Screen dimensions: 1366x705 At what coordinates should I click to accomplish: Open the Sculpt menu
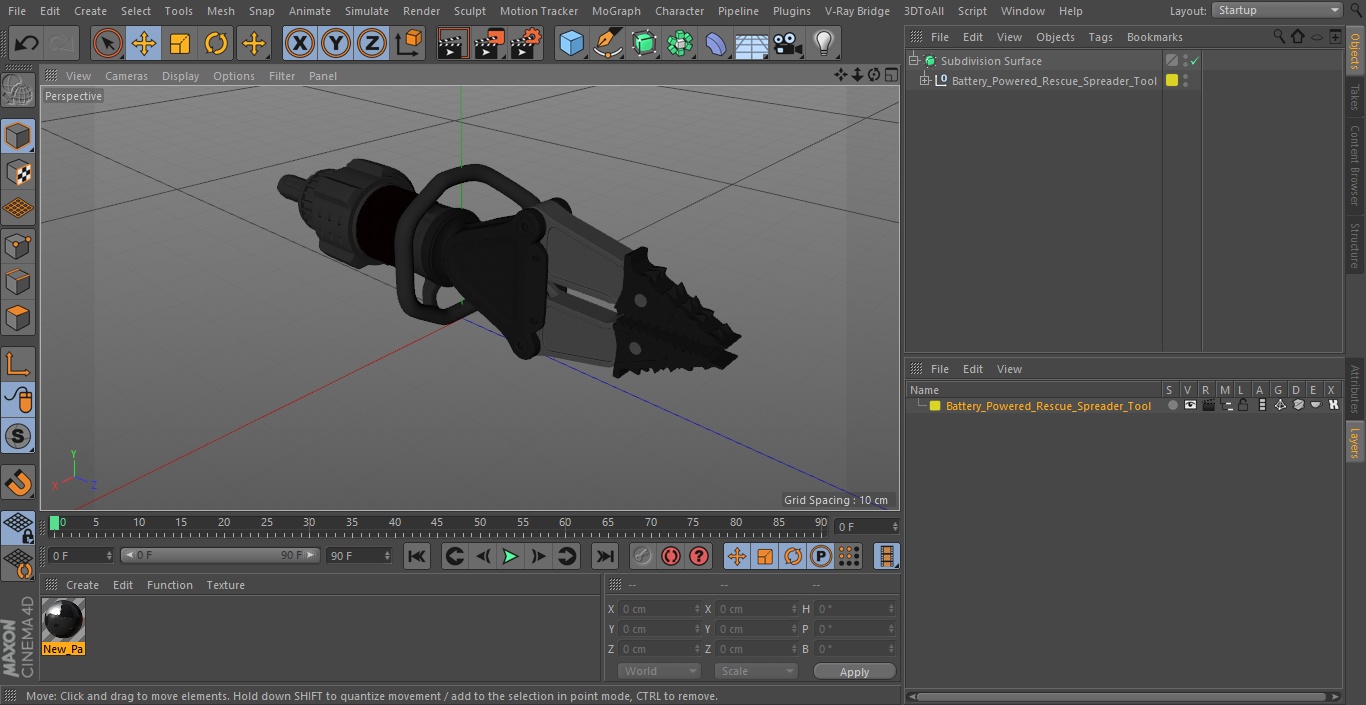coord(469,11)
